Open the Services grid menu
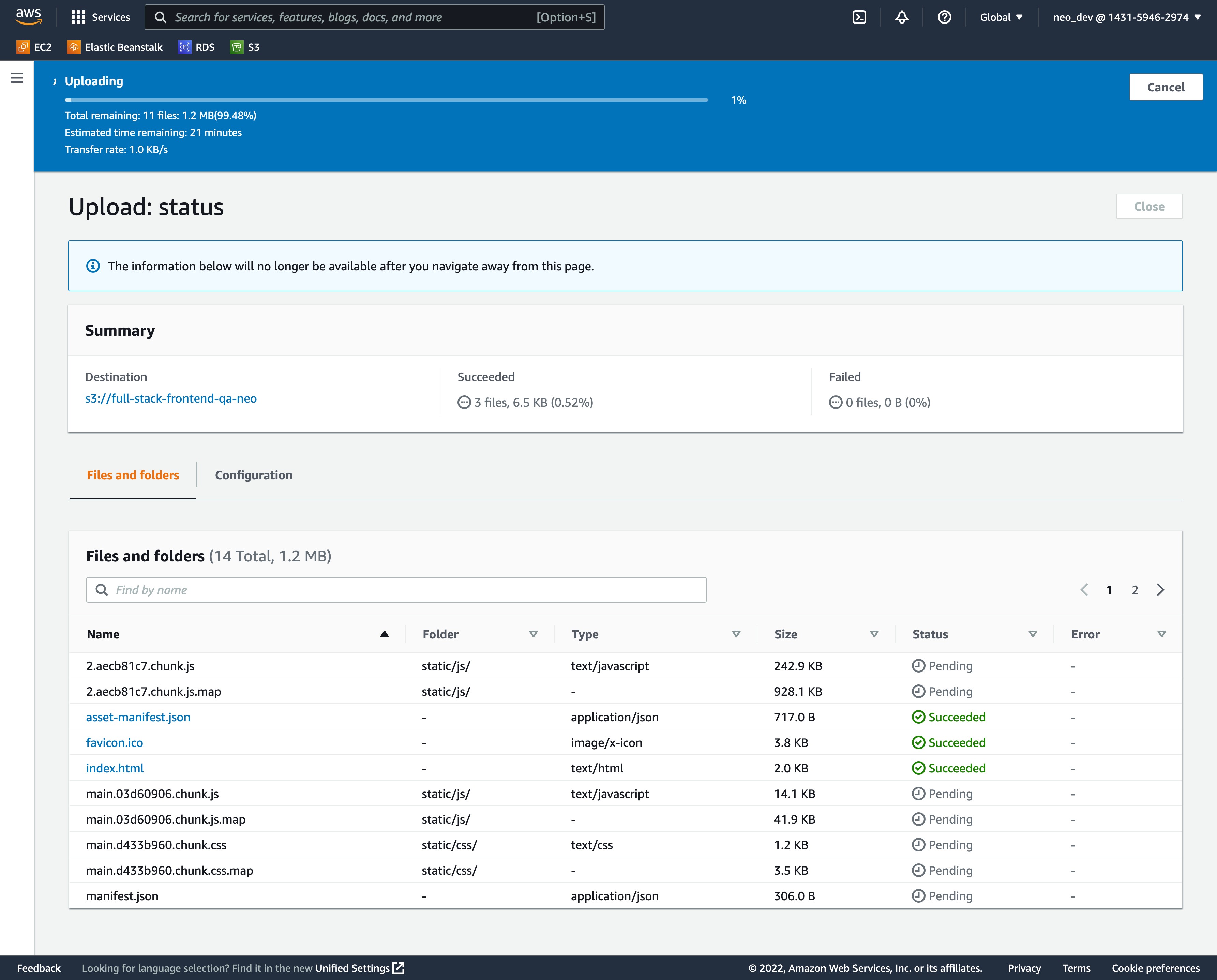The image size is (1217, 980). (101, 17)
